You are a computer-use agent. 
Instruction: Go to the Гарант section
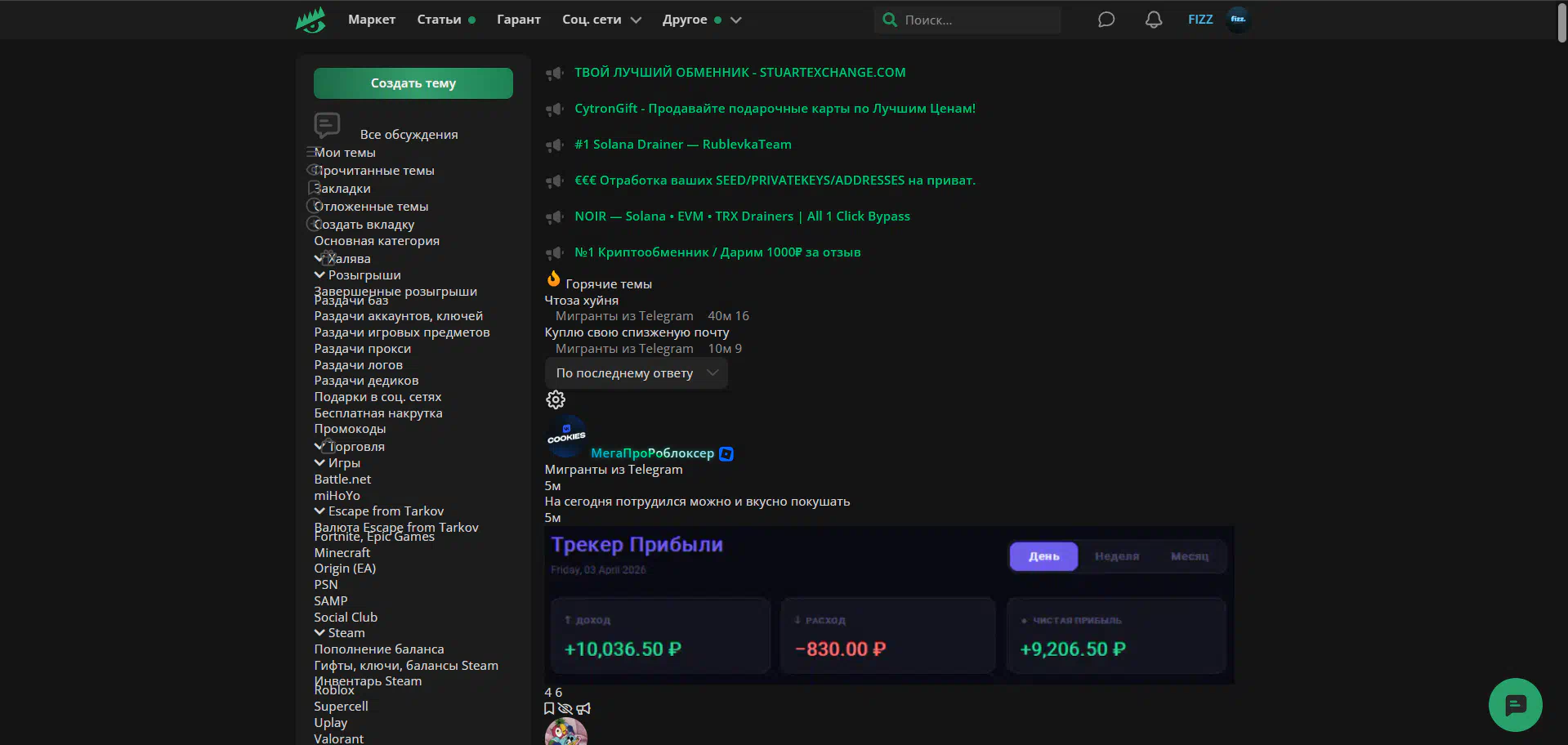(x=518, y=20)
